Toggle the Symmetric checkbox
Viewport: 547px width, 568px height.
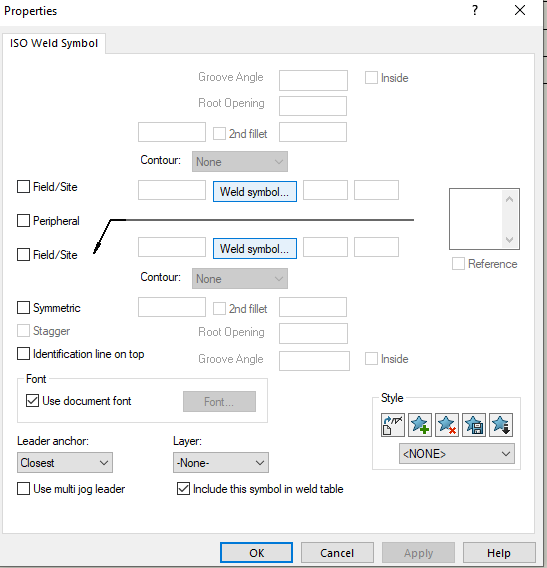24,308
